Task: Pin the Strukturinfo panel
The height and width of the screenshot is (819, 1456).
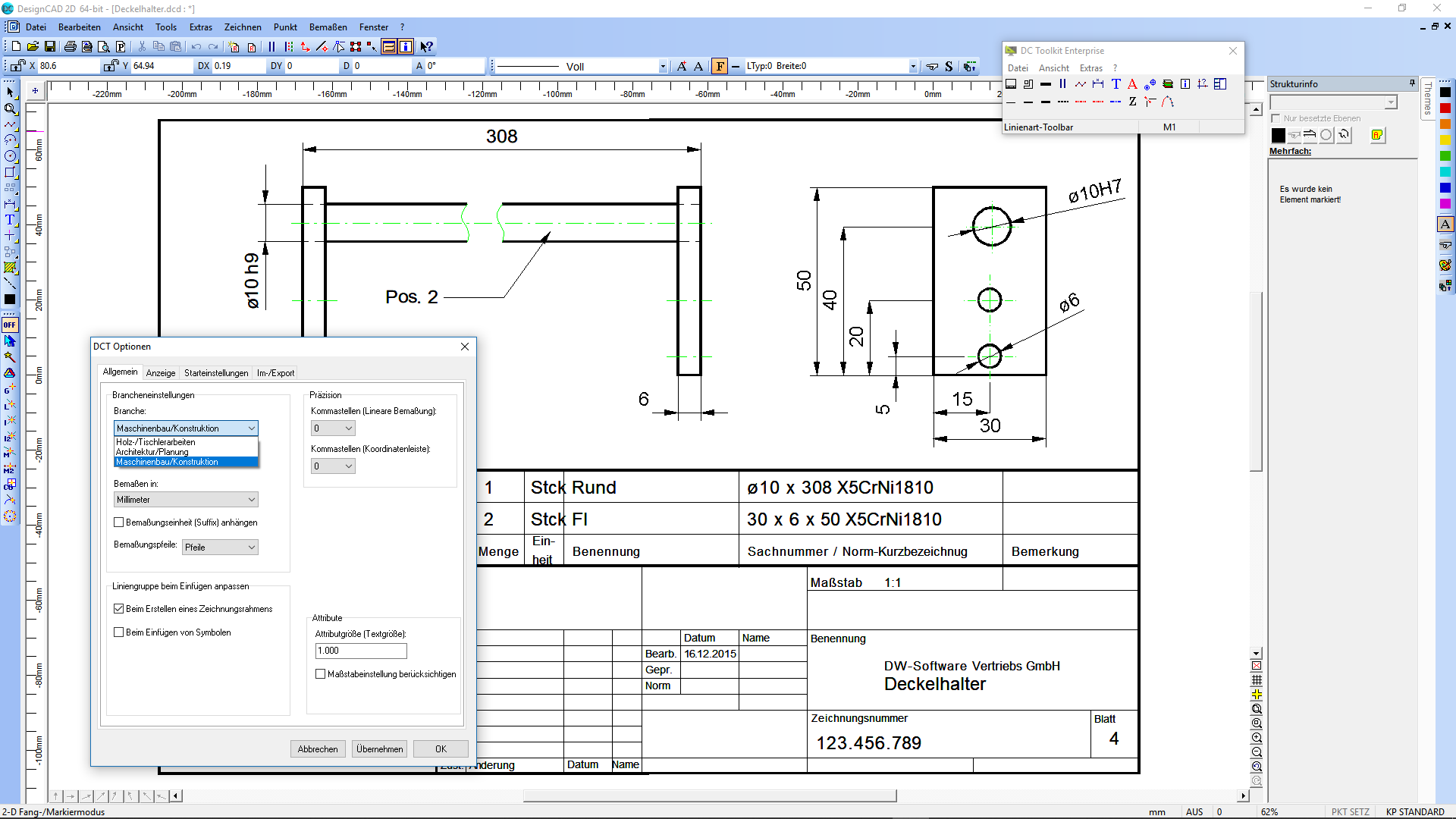Action: pyautogui.click(x=1412, y=83)
